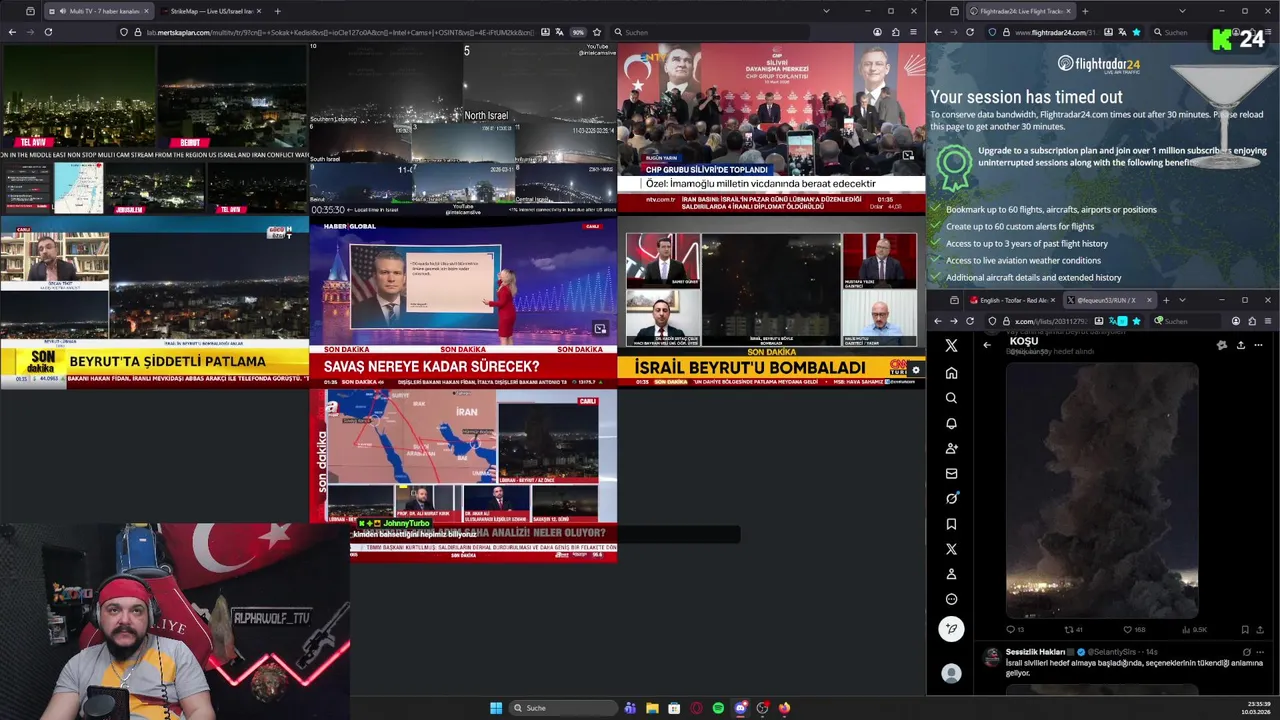Open Sessizlik Hakları profile name
This screenshot has width=1280, height=720.
[1035, 652]
